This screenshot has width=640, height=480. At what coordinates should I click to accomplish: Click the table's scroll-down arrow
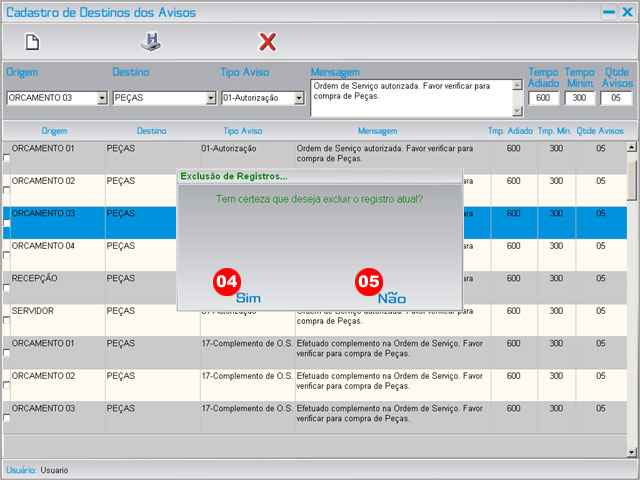point(631,452)
